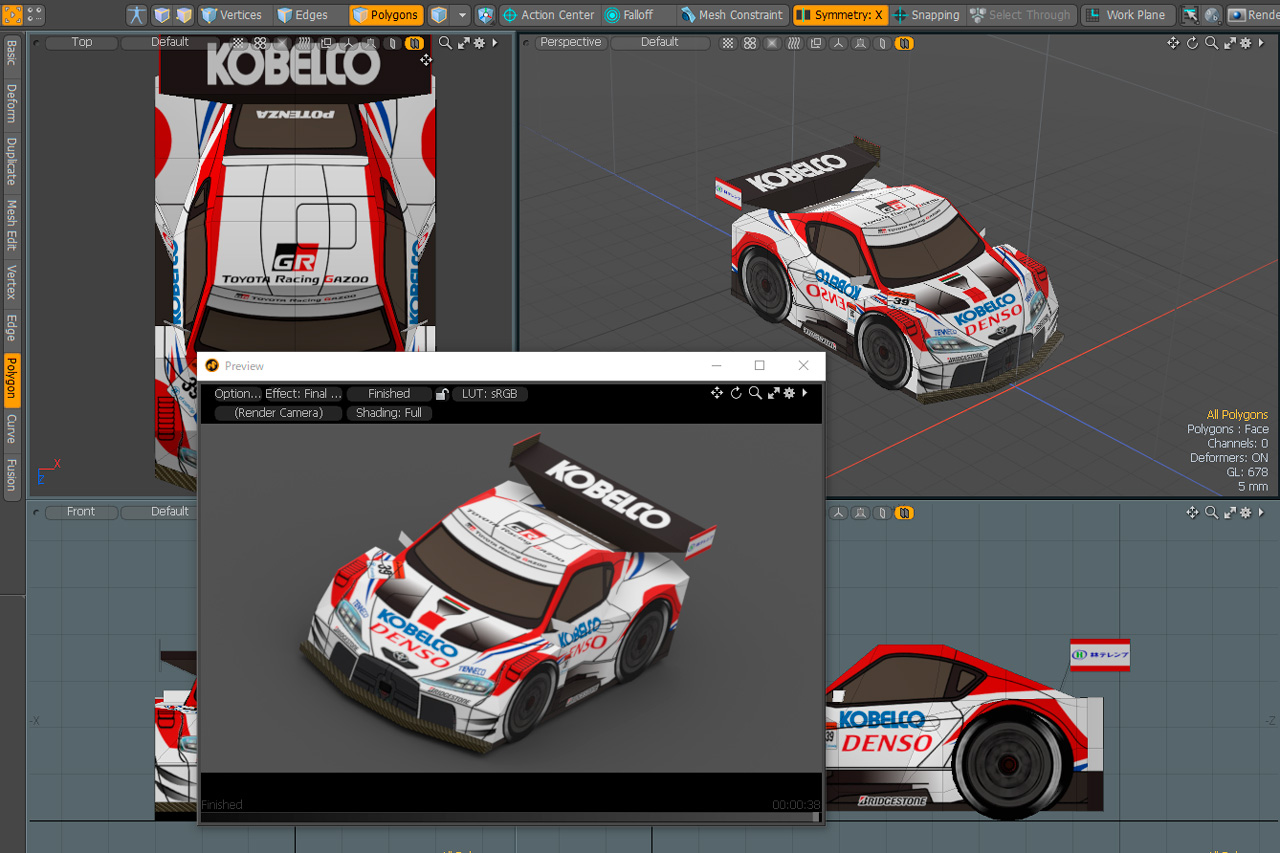Maximize the Perspective viewport via expand icon

tap(1229, 43)
